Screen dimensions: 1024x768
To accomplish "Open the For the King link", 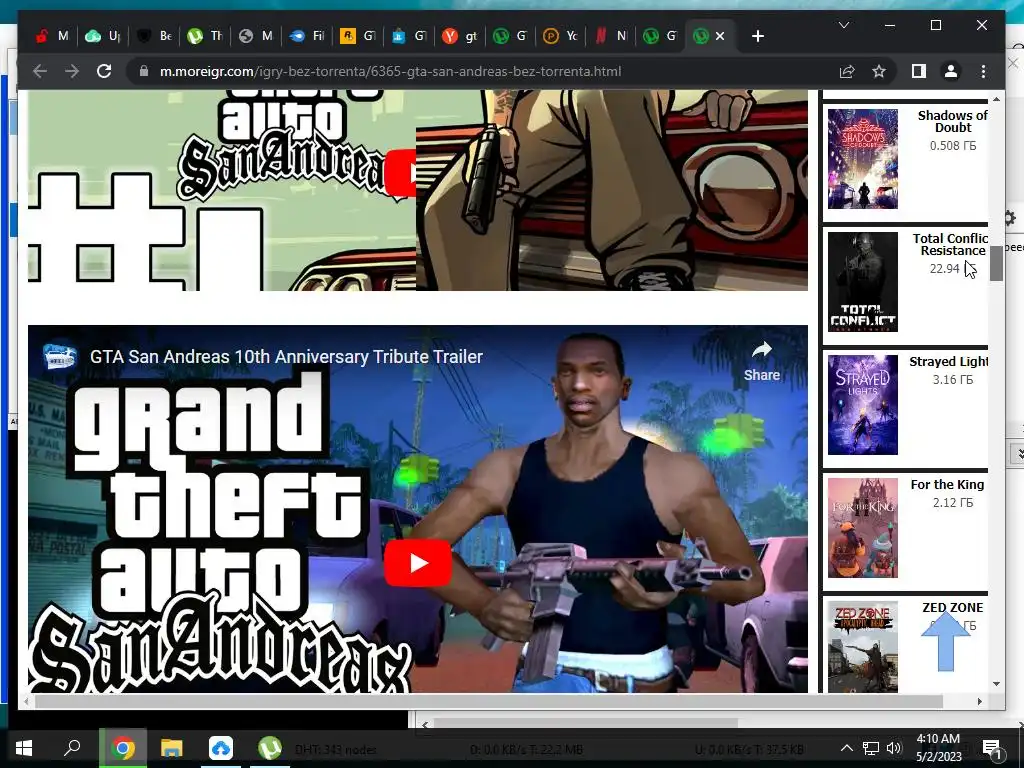I will click(947, 485).
